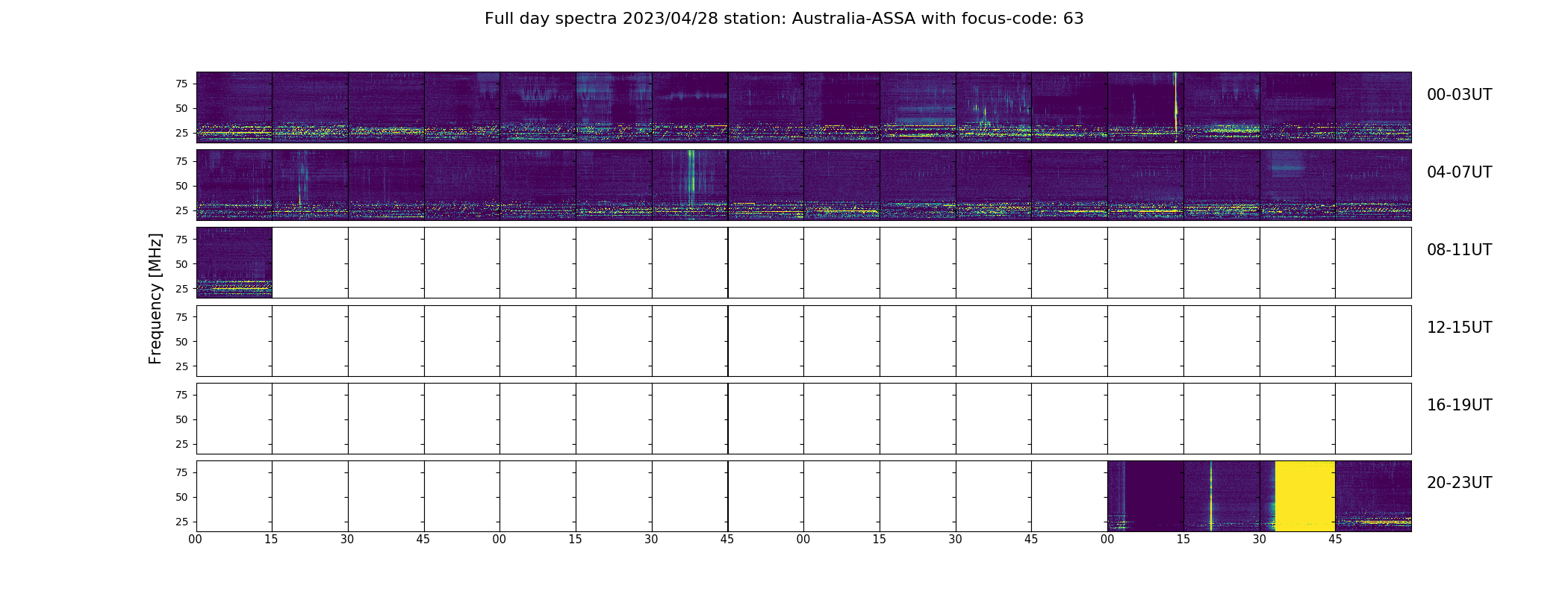Click the solid yellow saturated block in the 20-23UT row
This screenshot has height=597, width=1568.
point(1305,496)
